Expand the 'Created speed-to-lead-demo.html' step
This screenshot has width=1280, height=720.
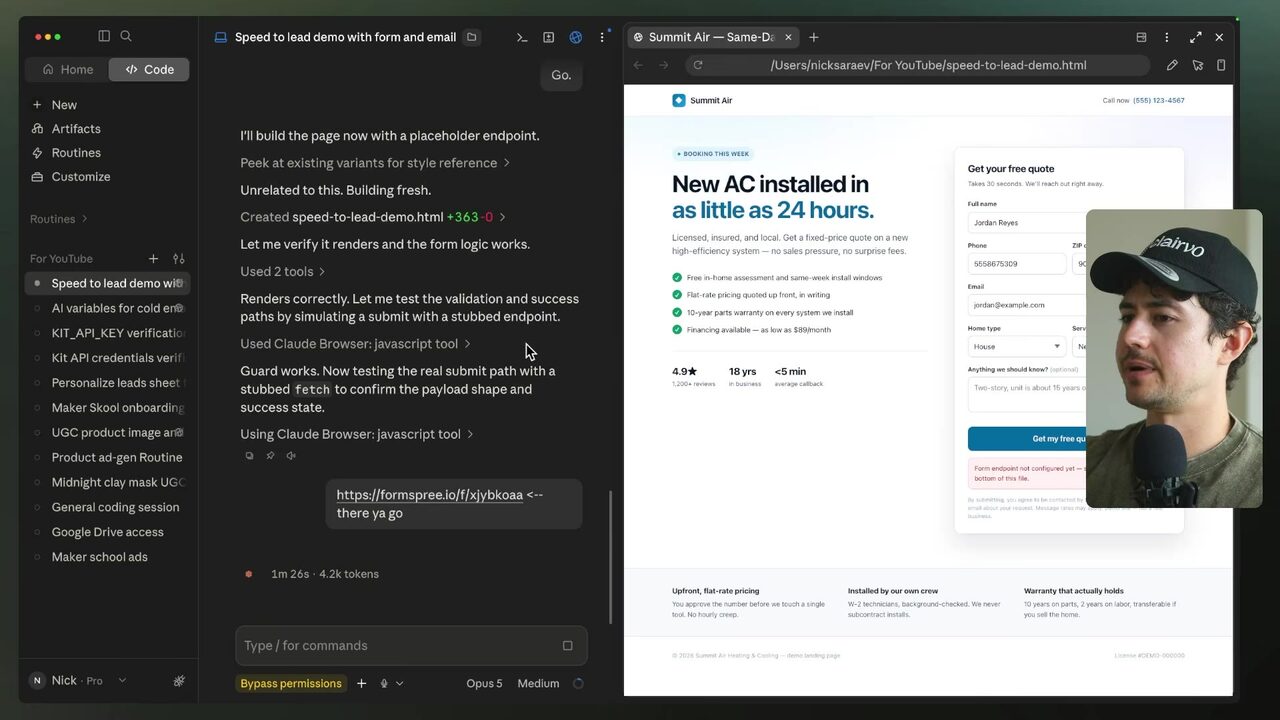coord(373,217)
